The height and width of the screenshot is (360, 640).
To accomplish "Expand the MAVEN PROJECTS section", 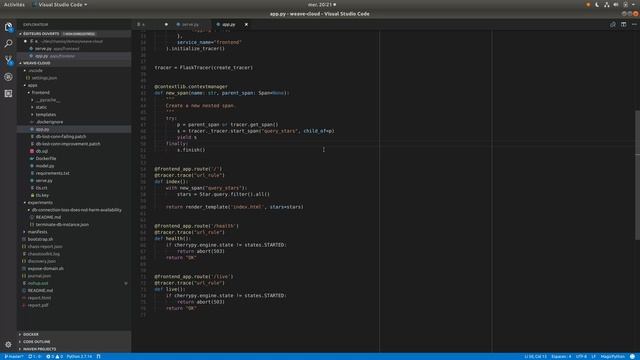I will point(73,349).
